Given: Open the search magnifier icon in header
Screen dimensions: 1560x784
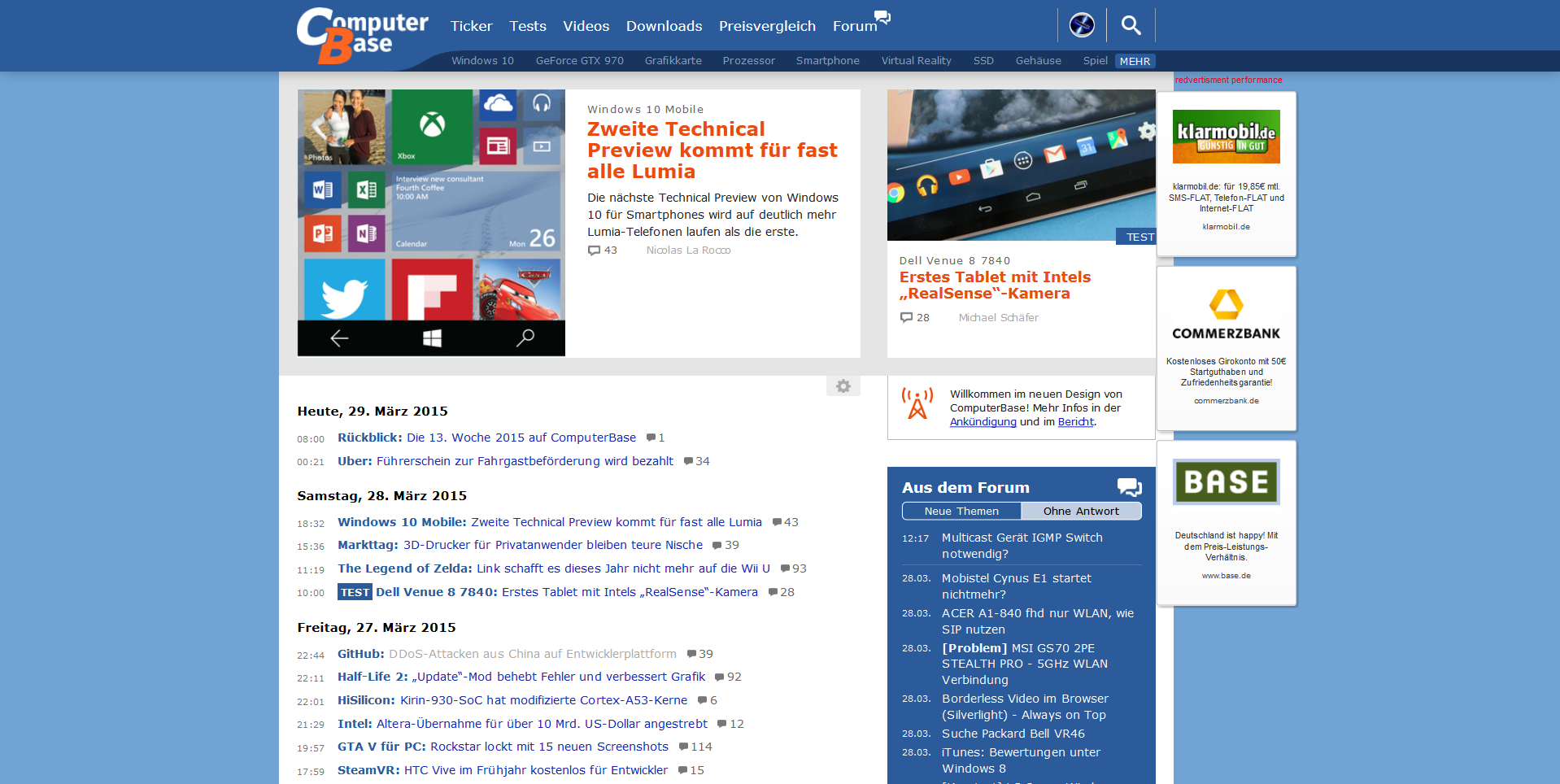Looking at the screenshot, I should pyautogui.click(x=1131, y=25).
